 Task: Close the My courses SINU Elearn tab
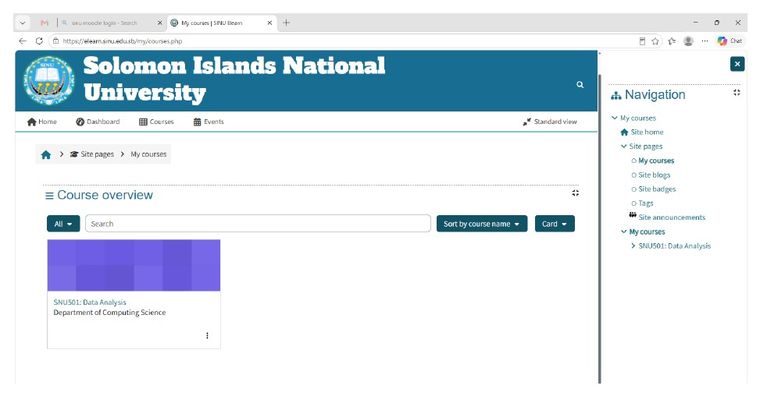(x=270, y=23)
